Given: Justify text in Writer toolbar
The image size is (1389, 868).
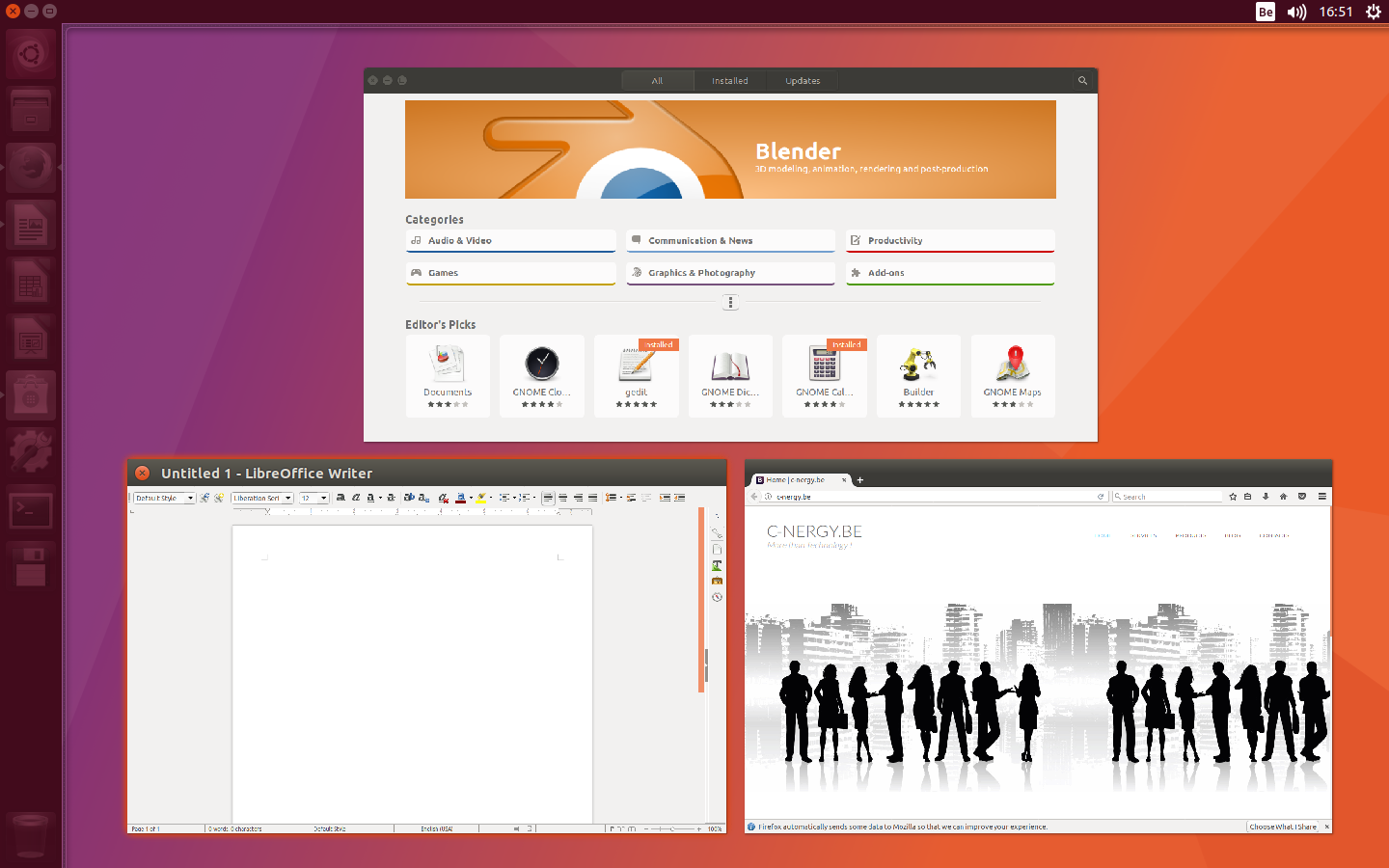Looking at the screenshot, I should click(x=592, y=498).
